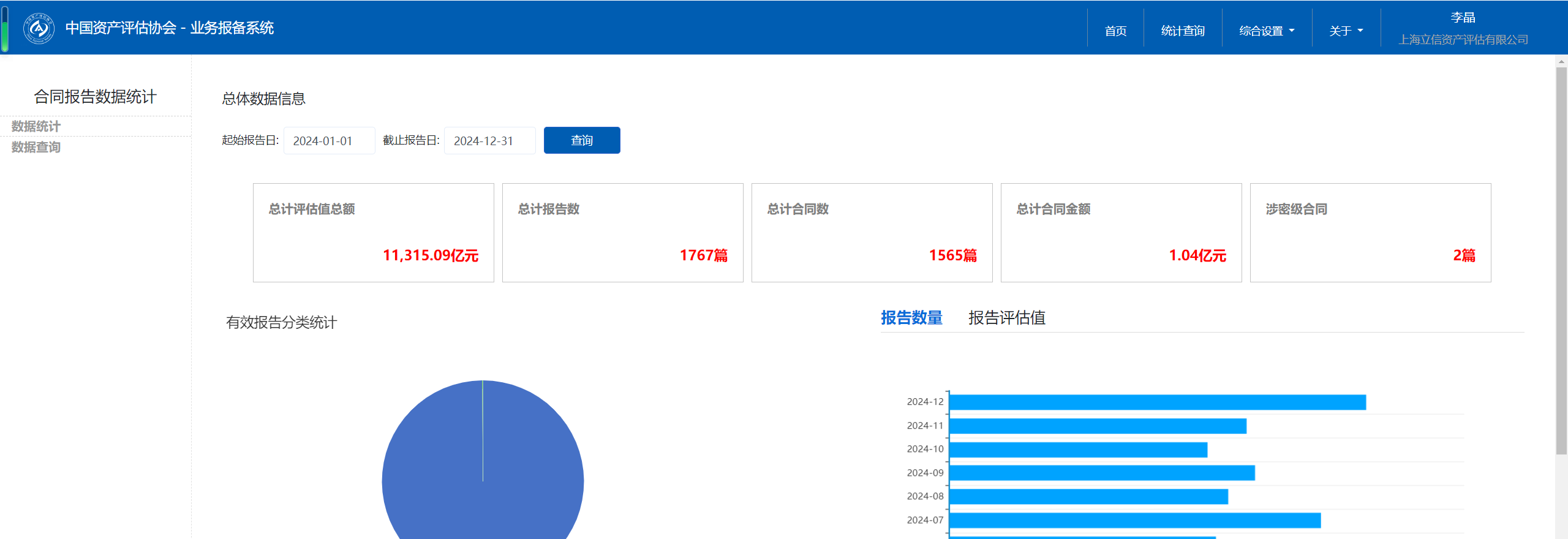Viewport: 1568px width, 539px height.
Task: Click the 起始报告日 start date field
Action: pos(330,141)
